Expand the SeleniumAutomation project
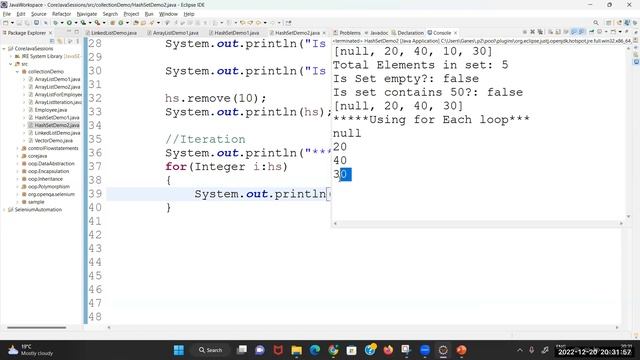This screenshot has width=640, height=360. (4, 209)
